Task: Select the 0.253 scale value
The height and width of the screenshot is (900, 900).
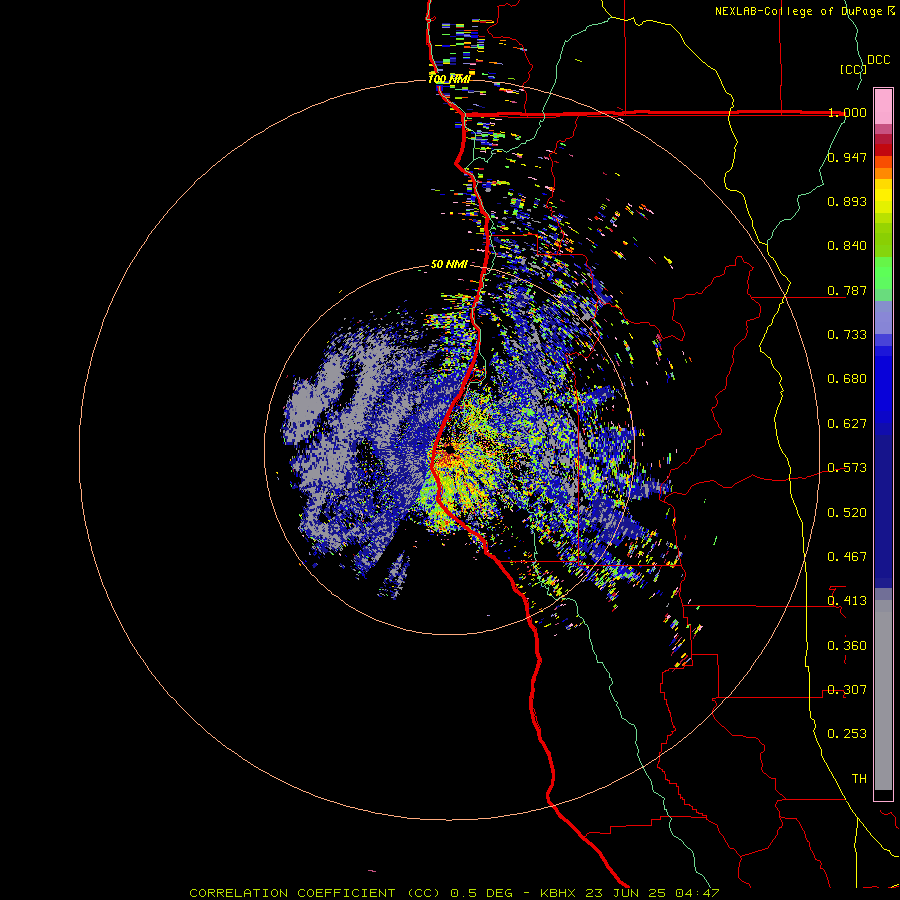Action: (x=847, y=734)
